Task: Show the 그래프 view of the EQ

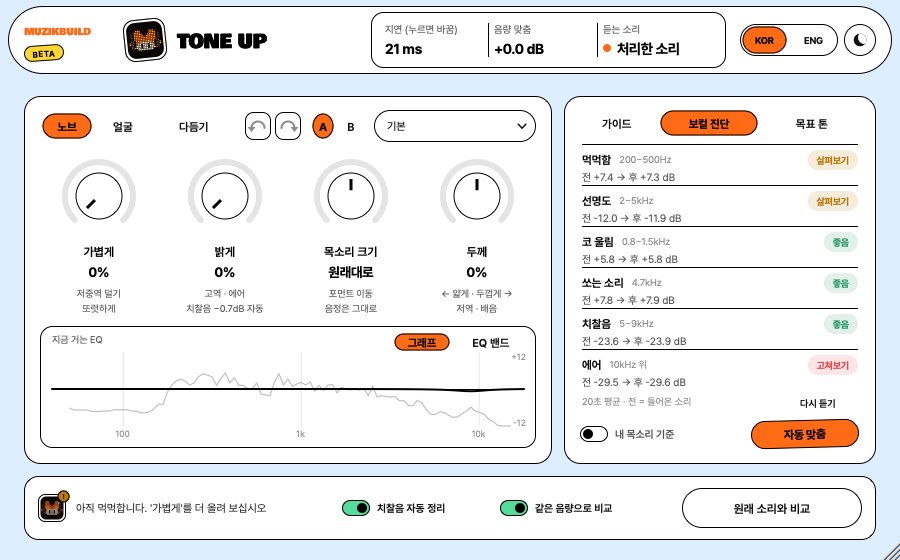Action: point(422,343)
